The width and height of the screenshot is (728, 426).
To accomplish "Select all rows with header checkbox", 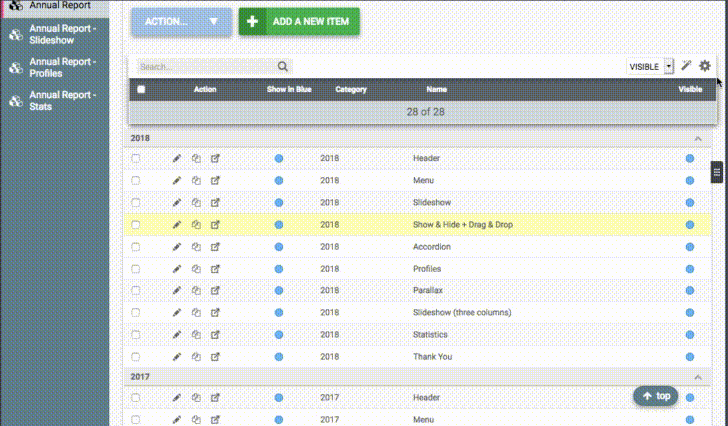I will click(141, 90).
